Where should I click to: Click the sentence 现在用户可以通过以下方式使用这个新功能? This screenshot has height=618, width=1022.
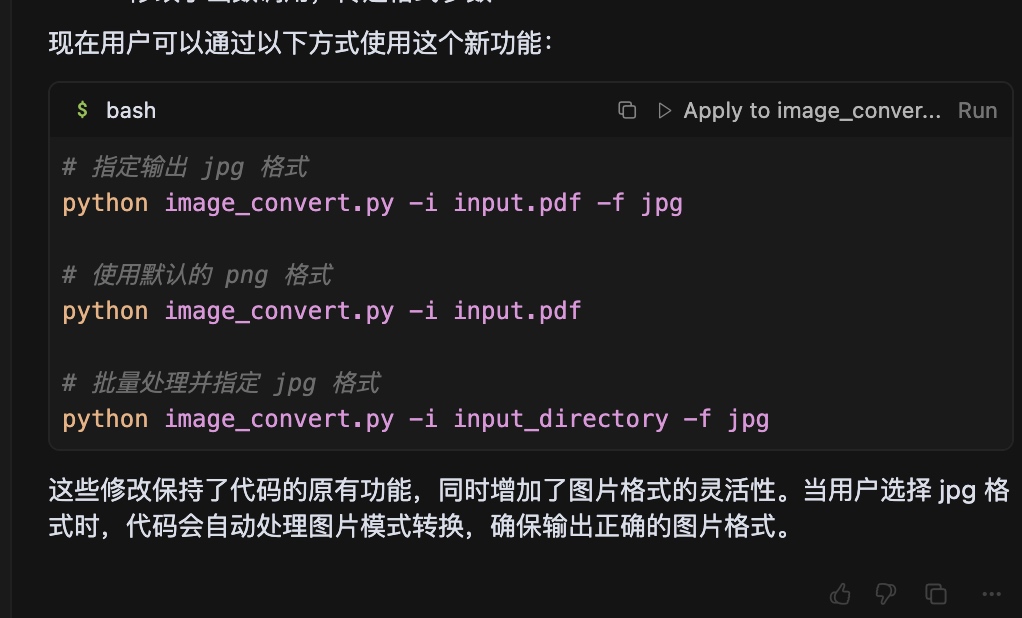[300, 43]
